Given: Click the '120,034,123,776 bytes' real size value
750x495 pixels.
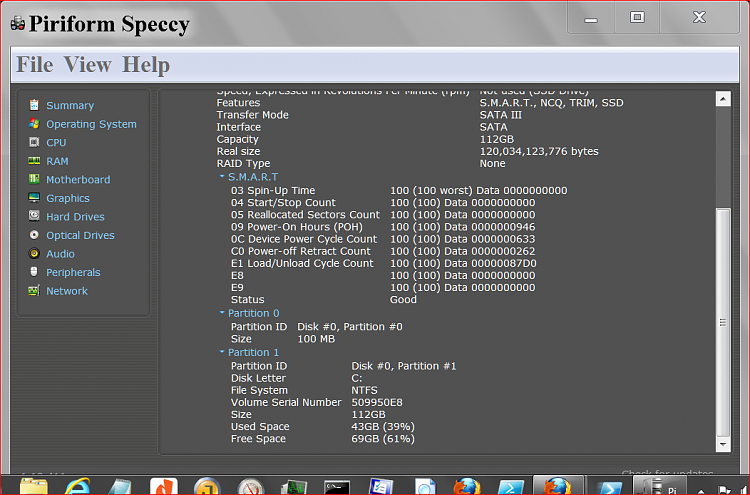Looking at the screenshot, I should [x=539, y=152].
